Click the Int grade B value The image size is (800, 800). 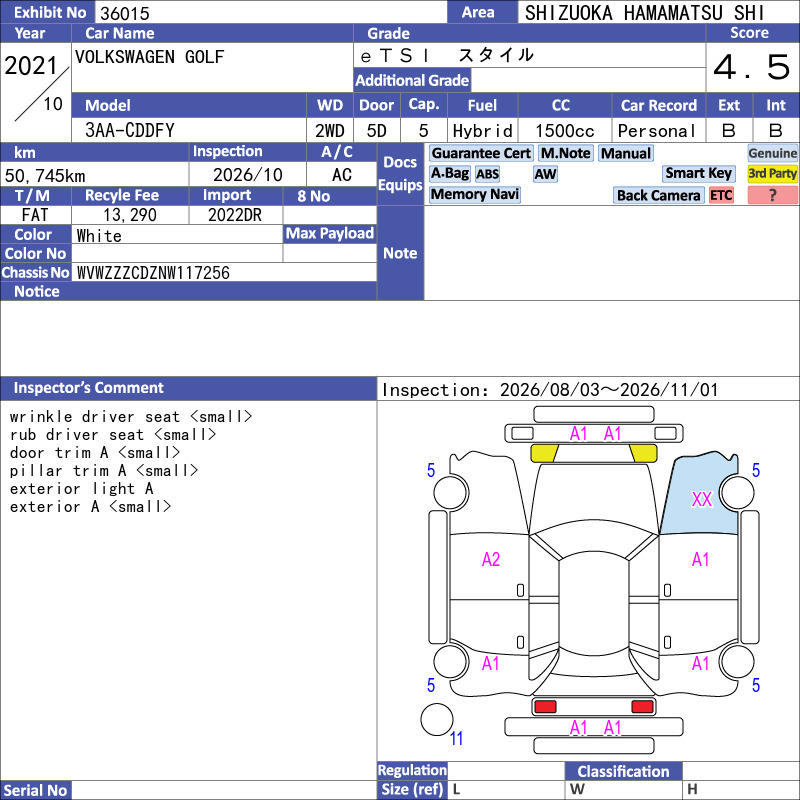click(x=776, y=131)
